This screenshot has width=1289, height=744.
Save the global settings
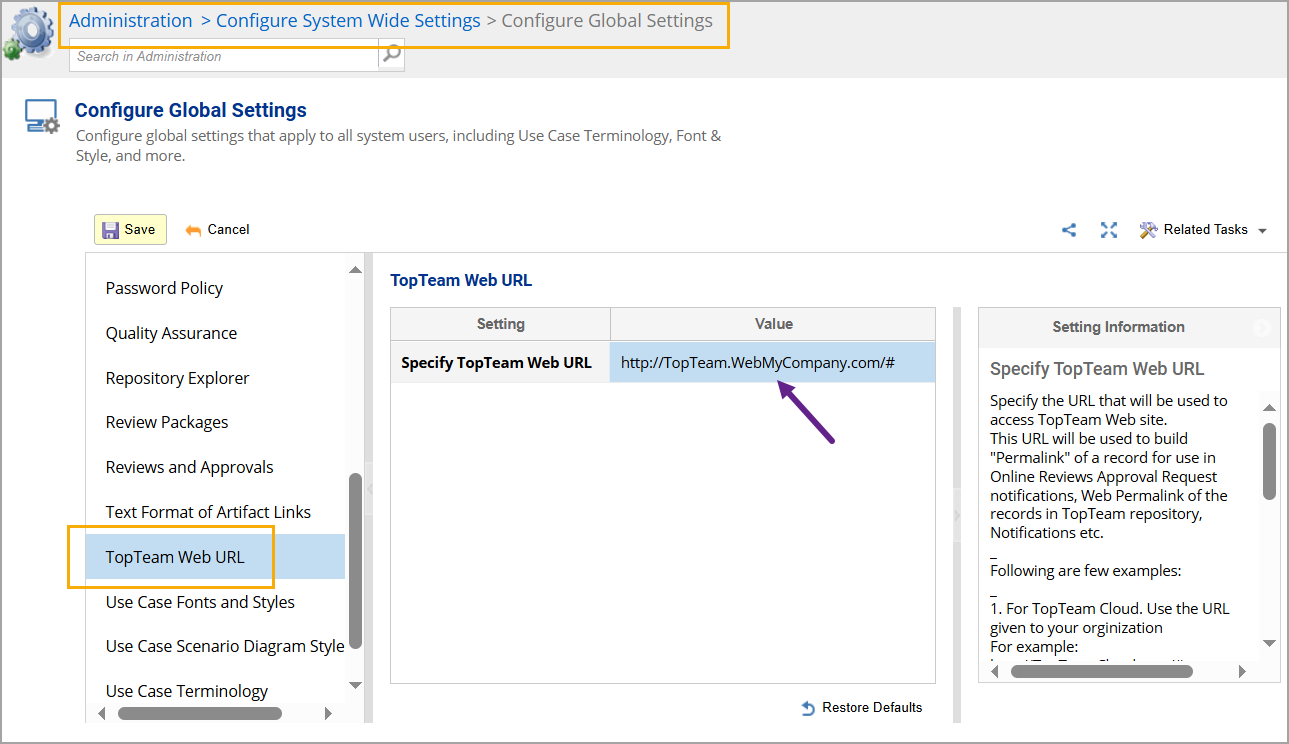[x=130, y=229]
